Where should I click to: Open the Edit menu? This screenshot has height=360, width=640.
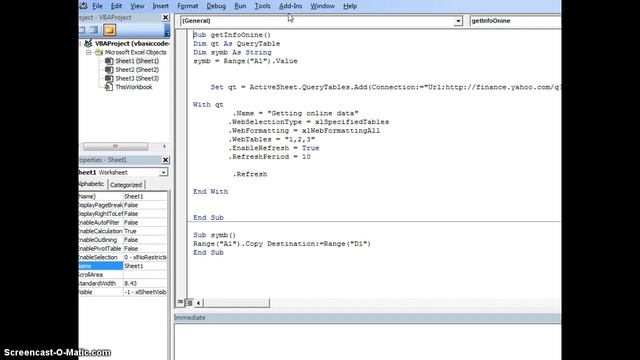116,6
